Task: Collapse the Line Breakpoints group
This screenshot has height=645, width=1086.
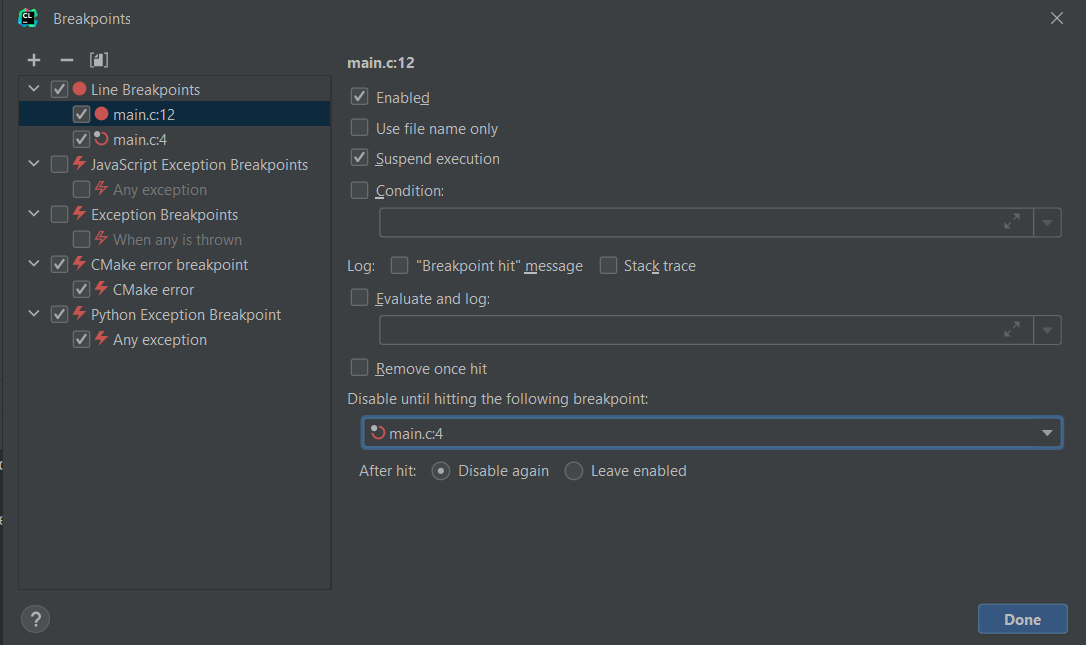Action: tap(35, 89)
